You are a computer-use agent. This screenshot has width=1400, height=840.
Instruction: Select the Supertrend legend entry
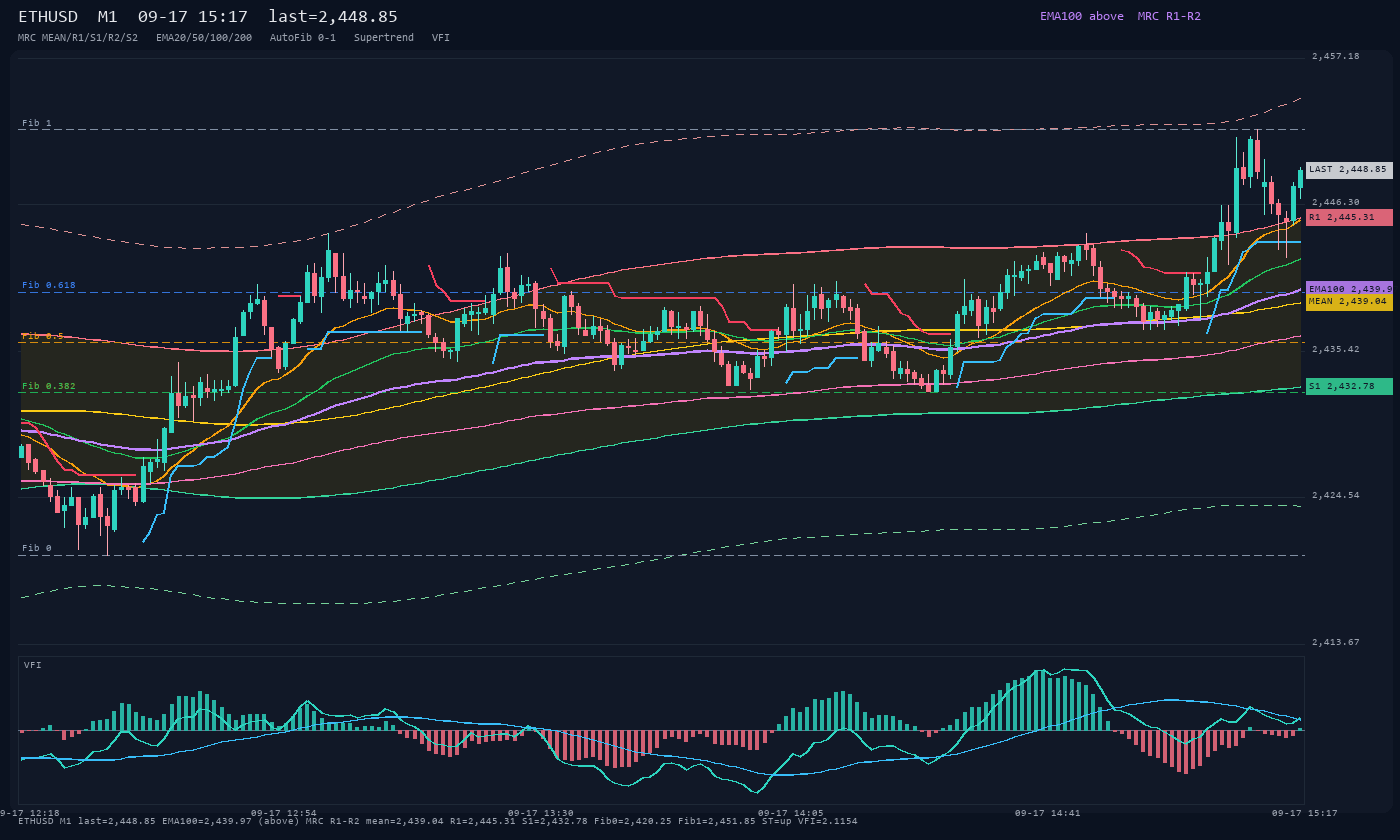pos(384,37)
